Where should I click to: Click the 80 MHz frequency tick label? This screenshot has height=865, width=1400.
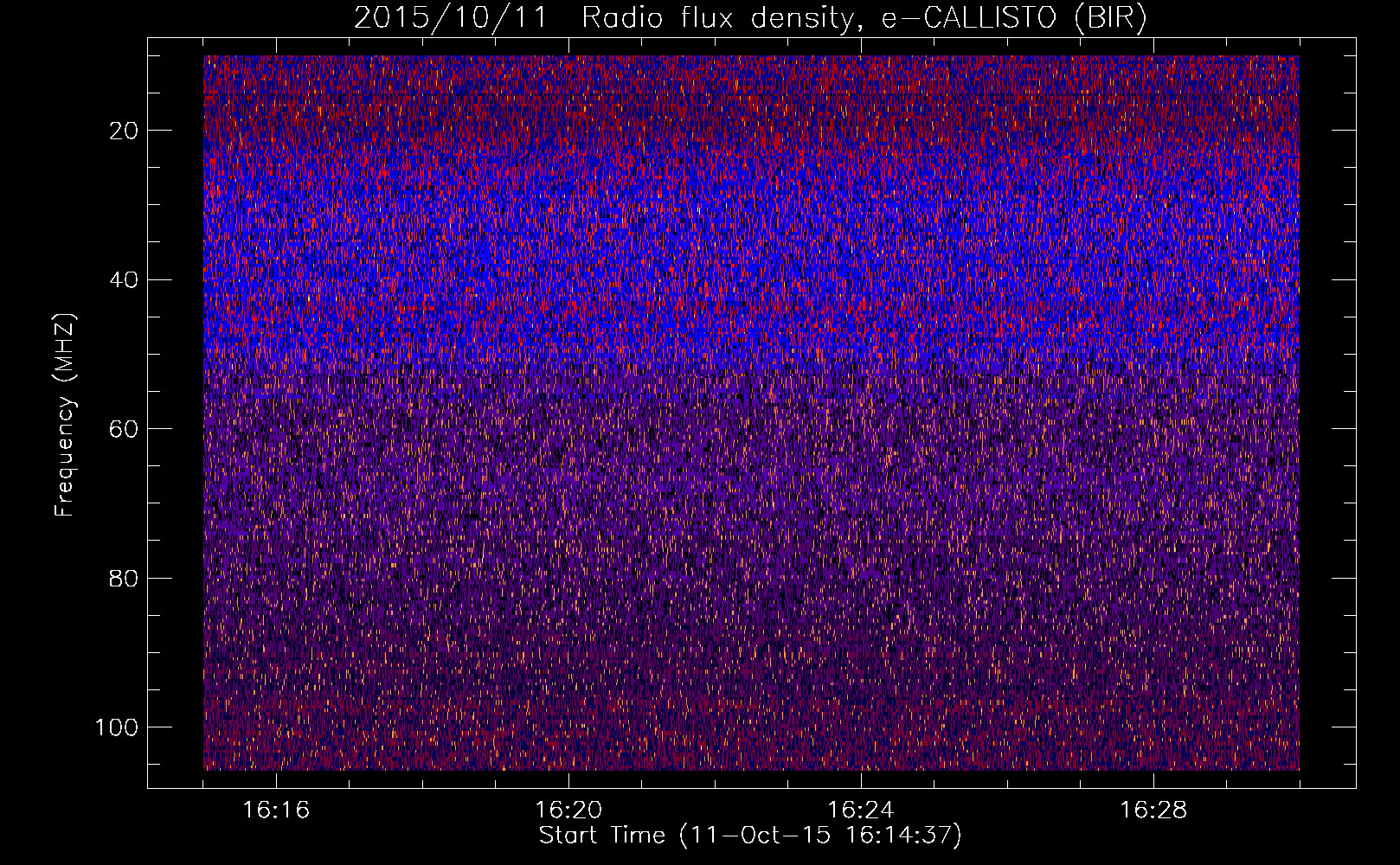[x=124, y=578]
